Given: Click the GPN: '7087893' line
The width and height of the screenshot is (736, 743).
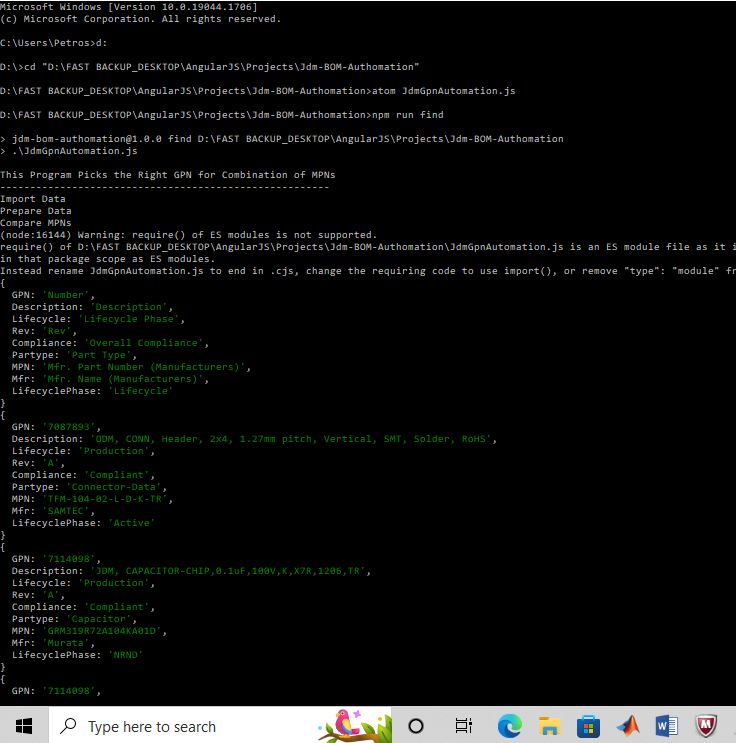Looking at the screenshot, I should coord(56,427).
